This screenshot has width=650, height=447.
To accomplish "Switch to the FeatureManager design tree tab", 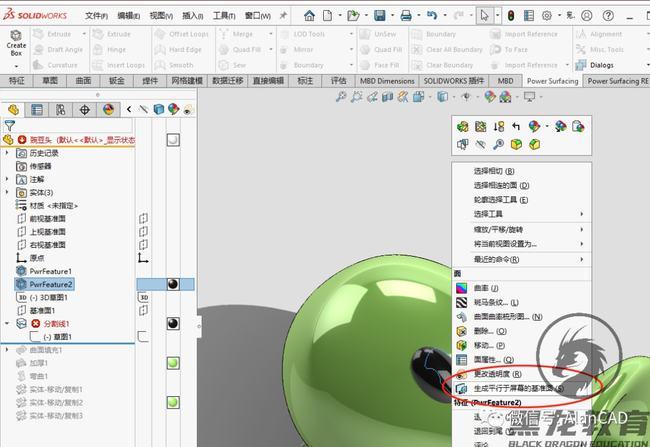I will click(x=13, y=110).
